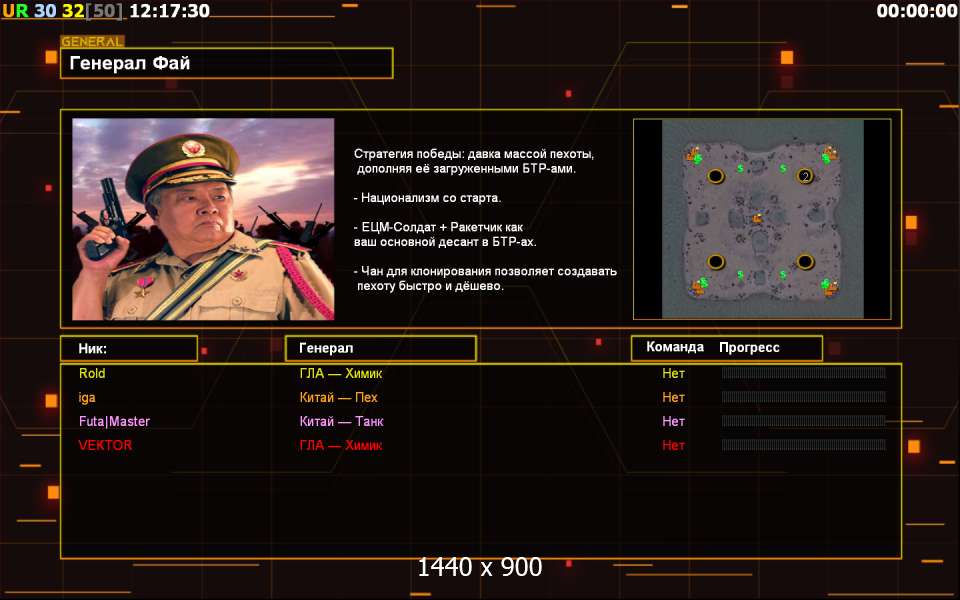Click the map preview thumbnail
Image resolution: width=960 pixels, height=600 pixels.
762,219
